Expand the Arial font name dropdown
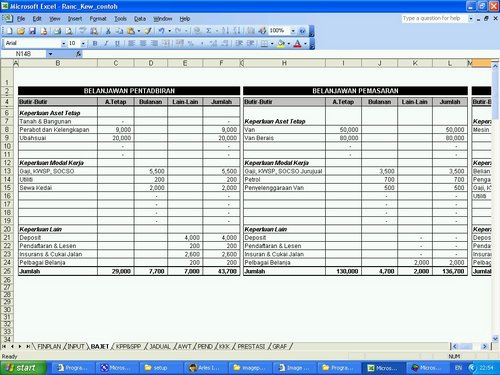The height and width of the screenshot is (375, 500). tap(63, 43)
